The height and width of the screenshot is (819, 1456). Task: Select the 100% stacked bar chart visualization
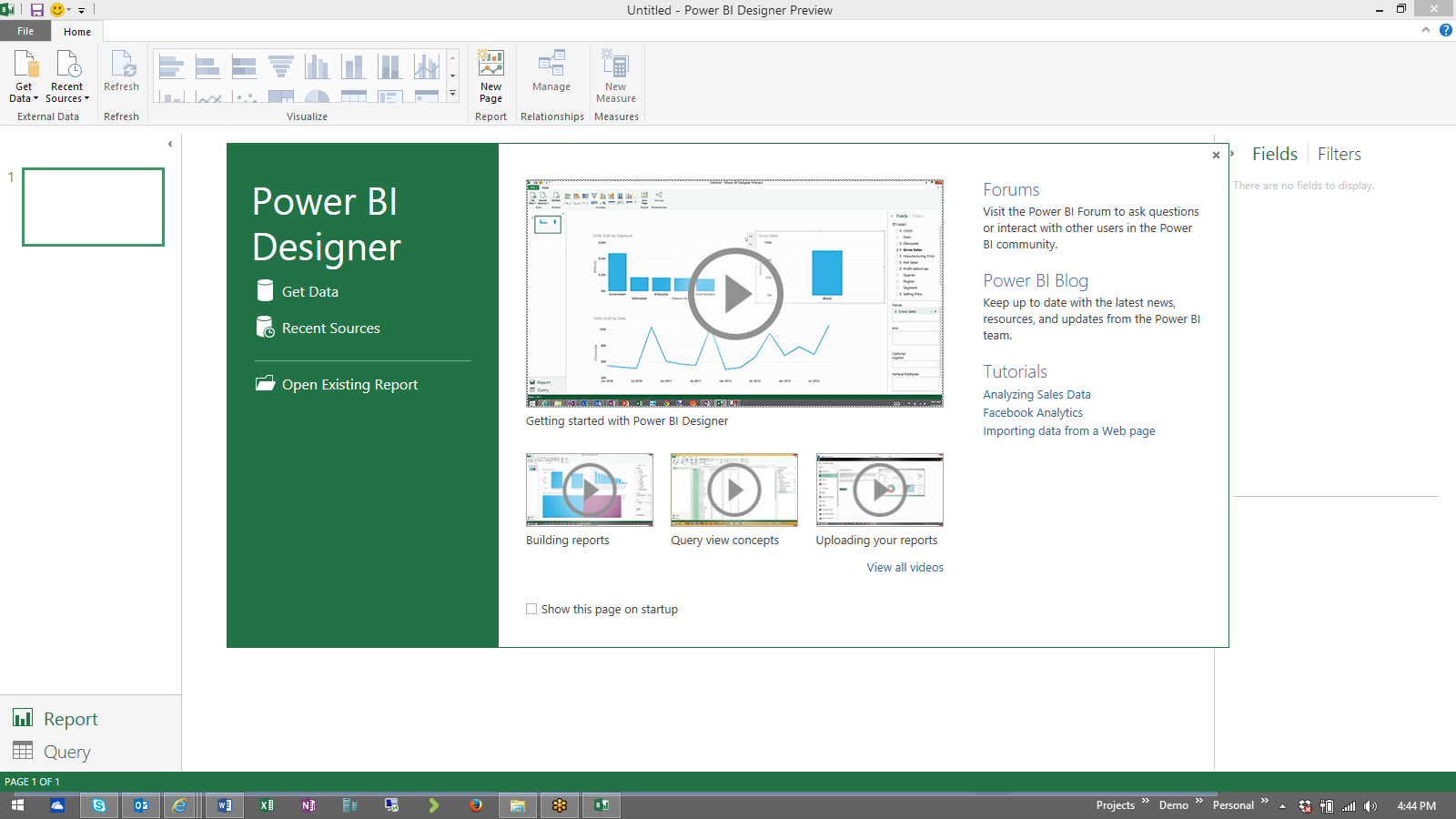(244, 66)
